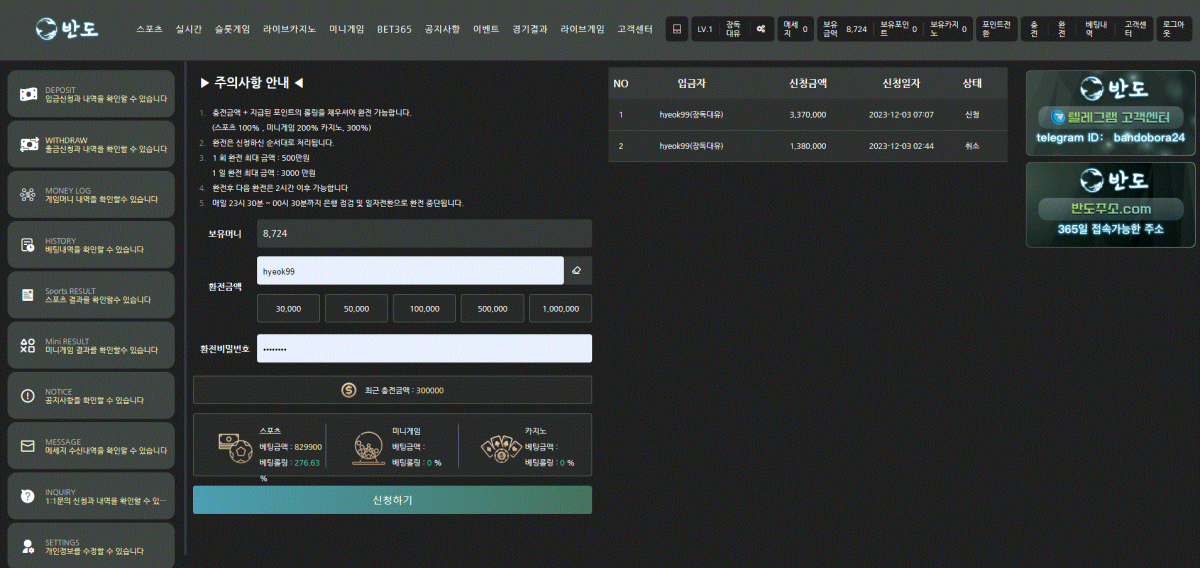The height and width of the screenshot is (568, 1200).
Task: Click the 로그아웃 logout button
Action: pyautogui.click(x=1174, y=29)
